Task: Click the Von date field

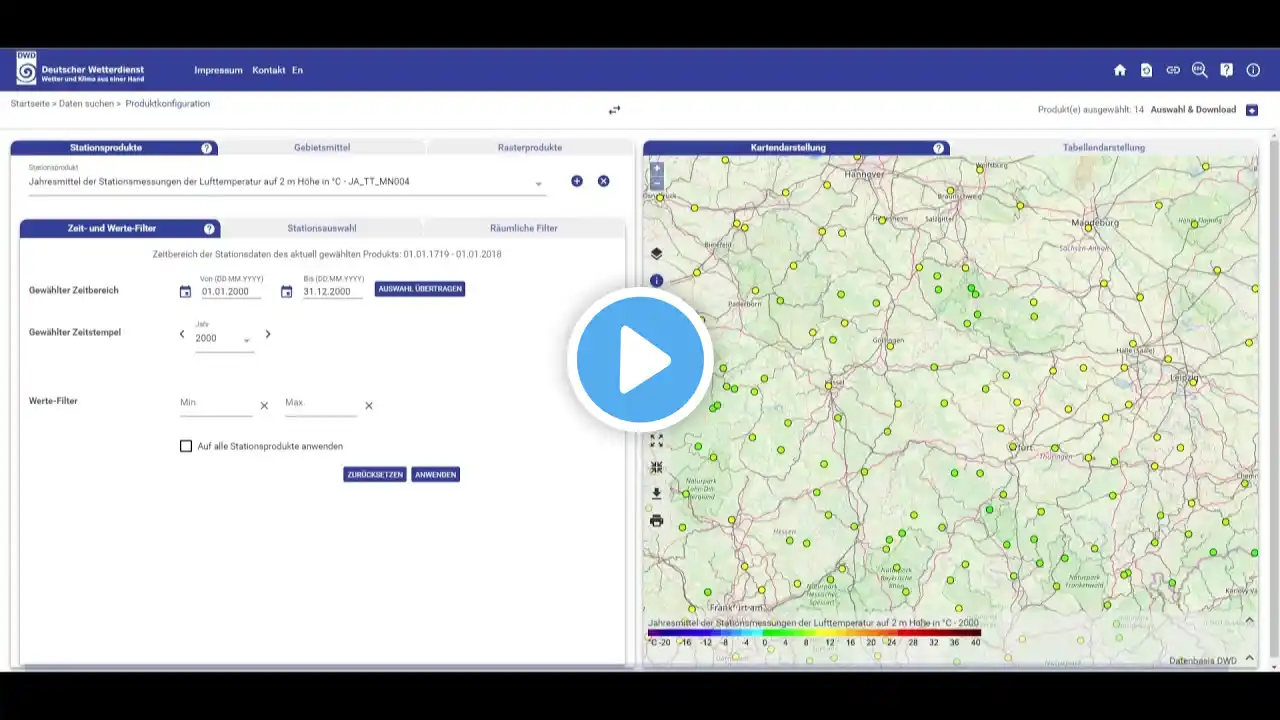Action: coord(231,292)
